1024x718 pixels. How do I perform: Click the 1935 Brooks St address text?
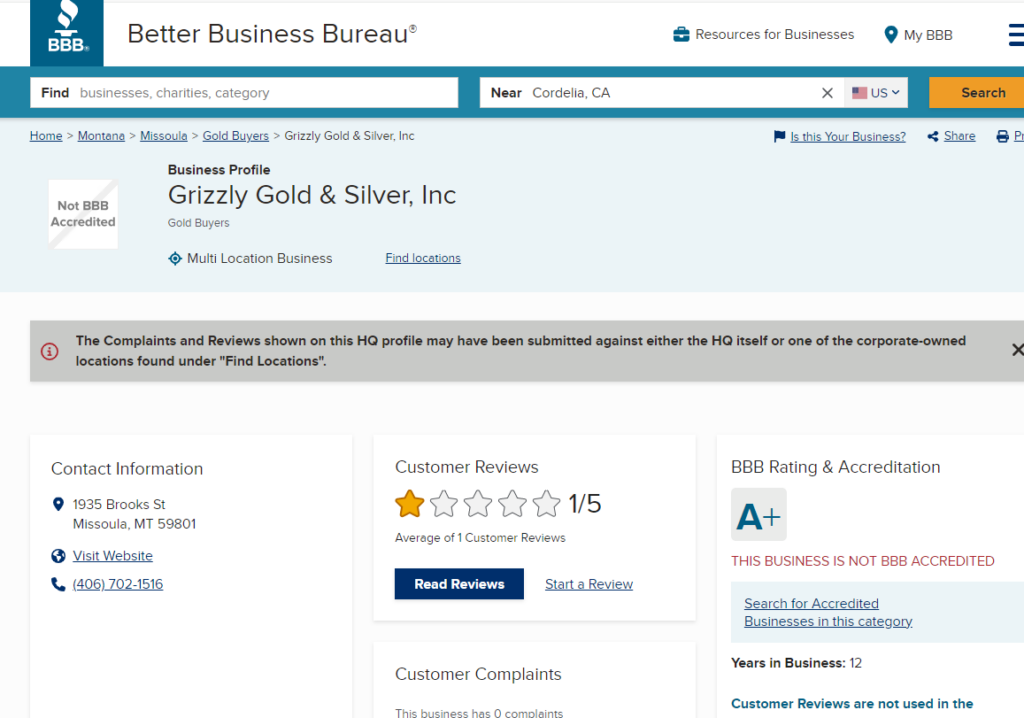[119, 504]
